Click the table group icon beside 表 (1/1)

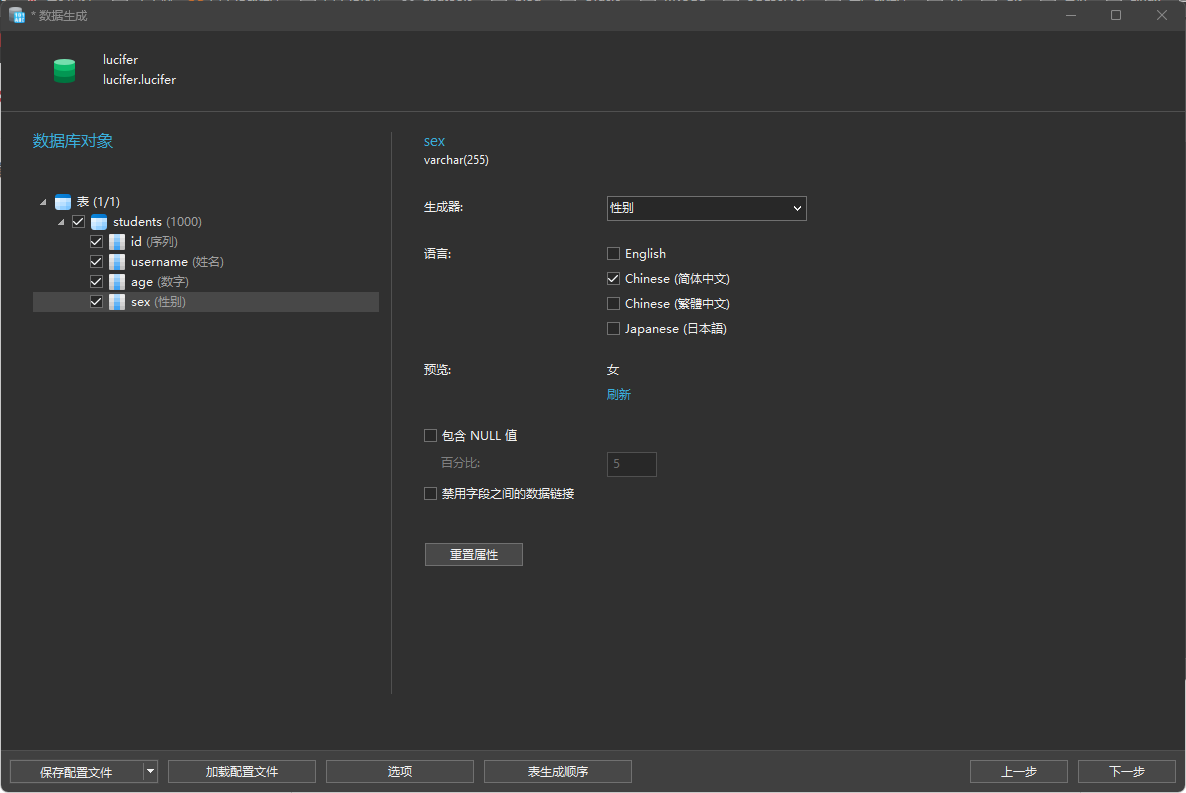pos(63,202)
